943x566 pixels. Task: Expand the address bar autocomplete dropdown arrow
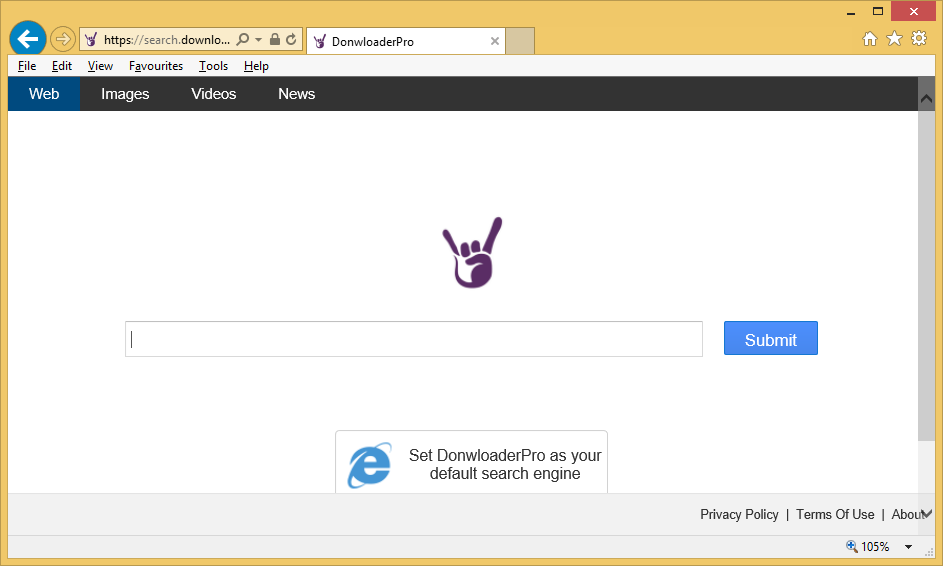259,40
